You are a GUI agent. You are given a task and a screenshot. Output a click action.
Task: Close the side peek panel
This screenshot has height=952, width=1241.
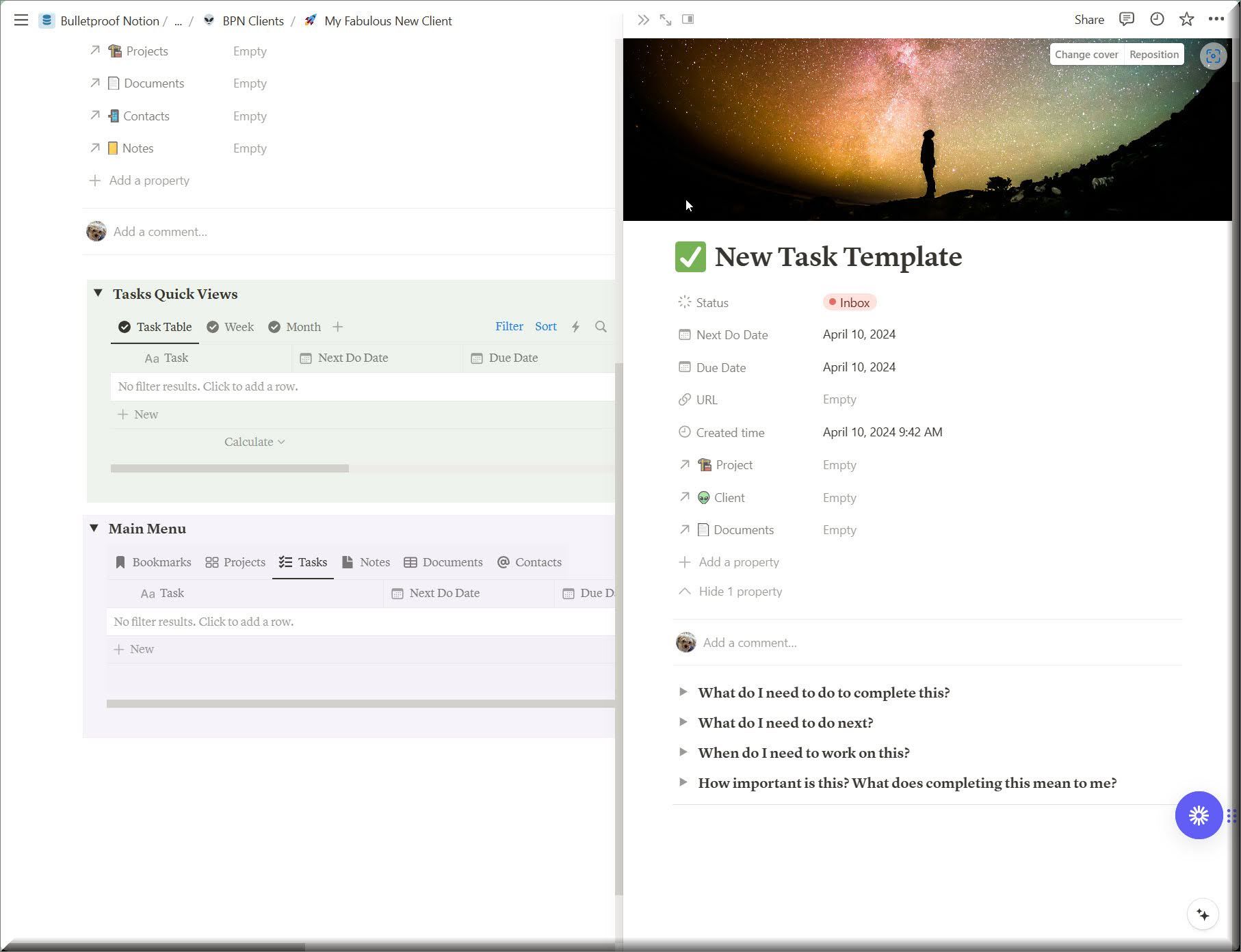pyautogui.click(x=643, y=20)
